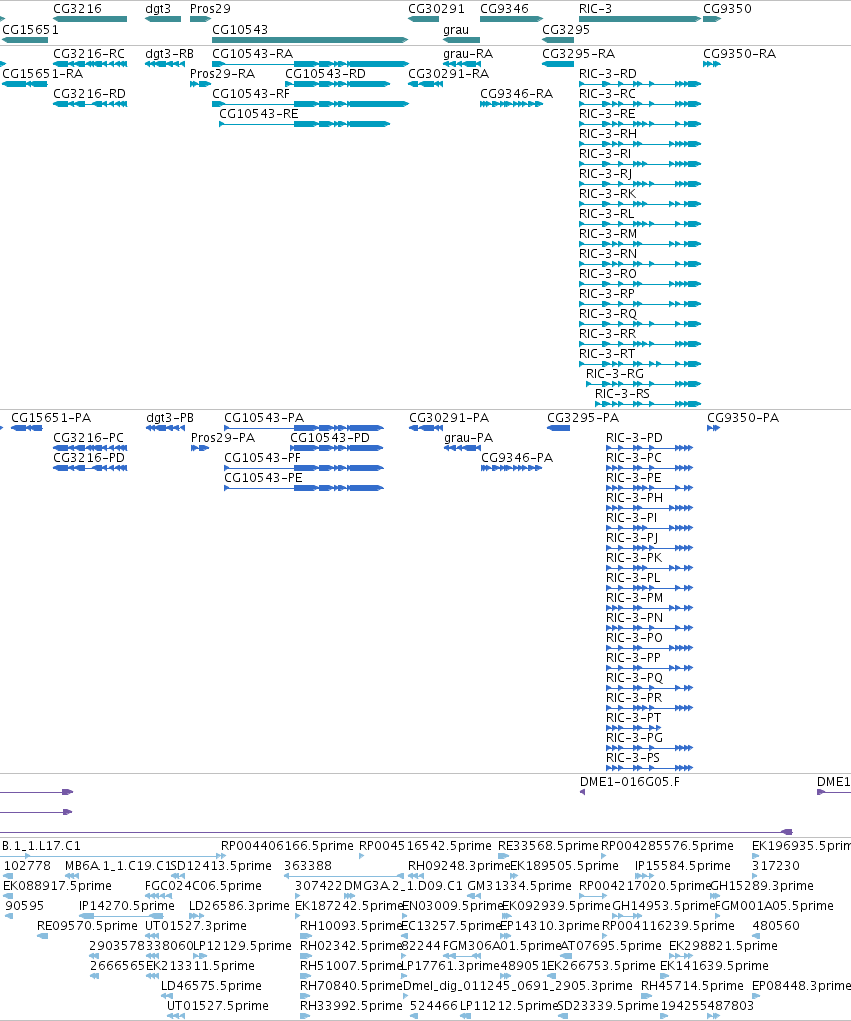Click transcript CG10543-RD
This screenshot has height=1021, width=851.
click(x=326, y=74)
